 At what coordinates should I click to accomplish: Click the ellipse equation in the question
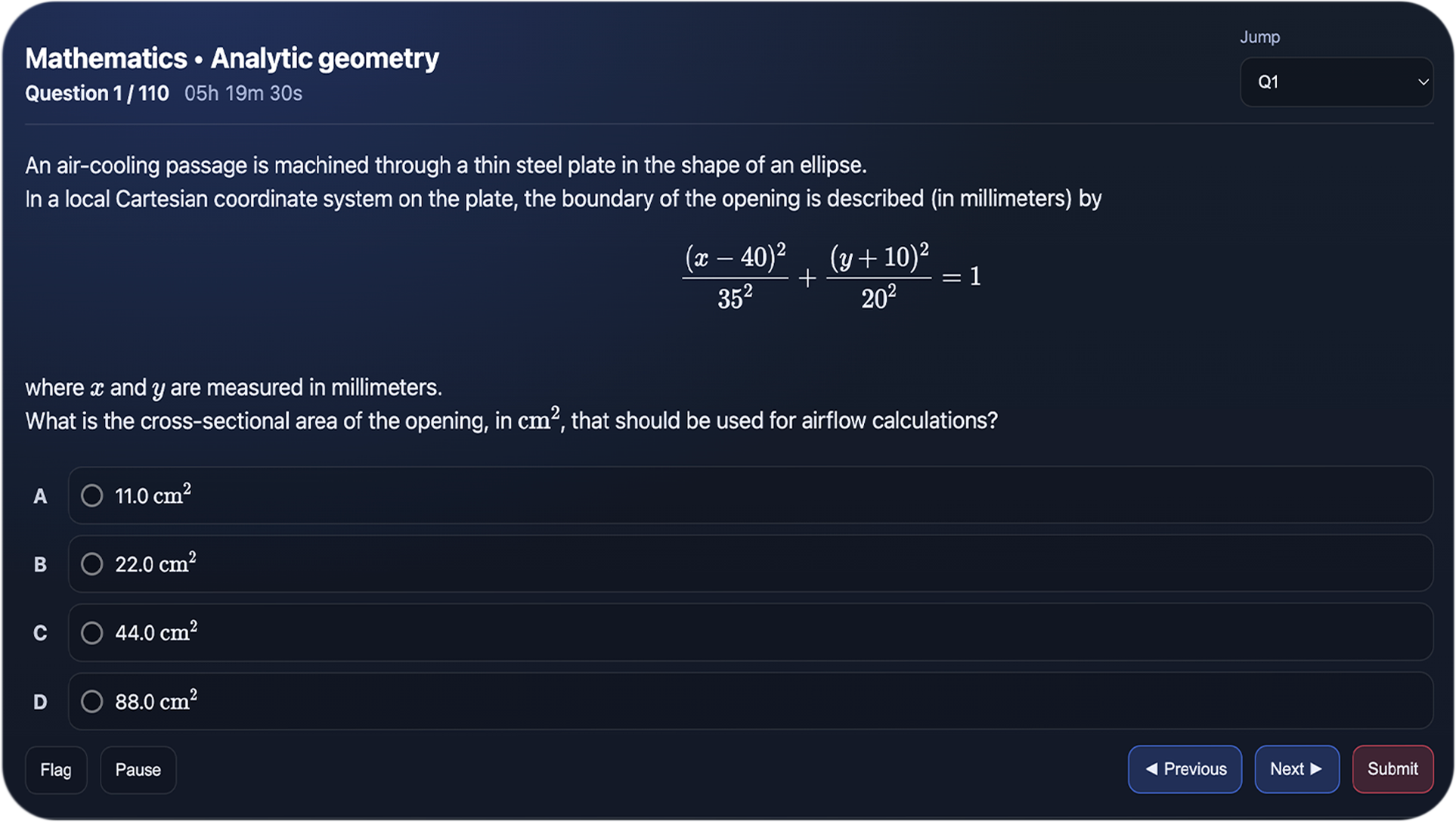coord(832,276)
